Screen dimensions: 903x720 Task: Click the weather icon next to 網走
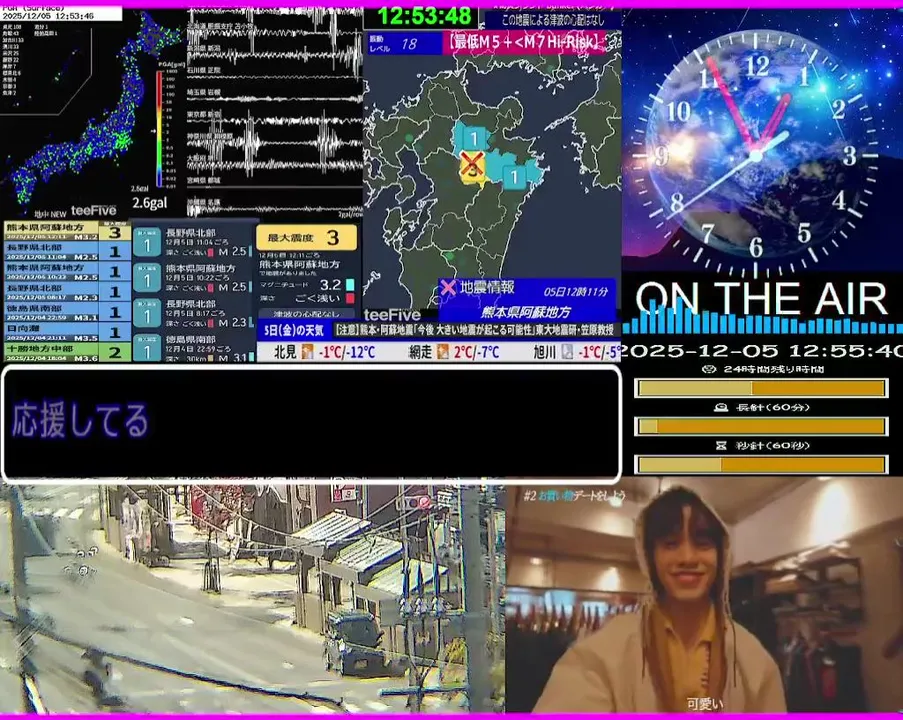click(442, 352)
